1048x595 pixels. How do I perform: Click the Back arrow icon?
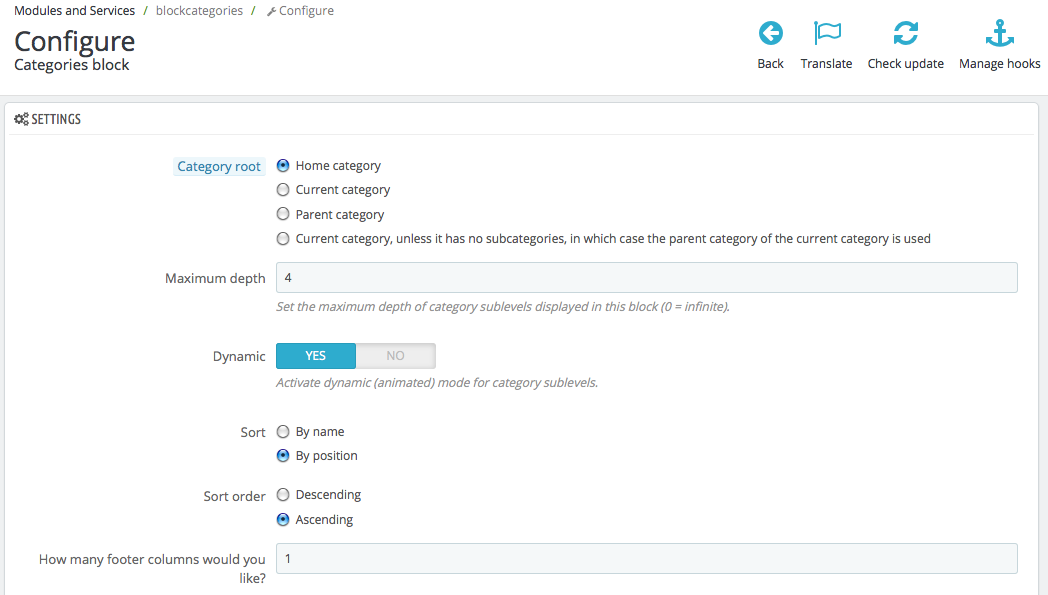click(x=770, y=33)
